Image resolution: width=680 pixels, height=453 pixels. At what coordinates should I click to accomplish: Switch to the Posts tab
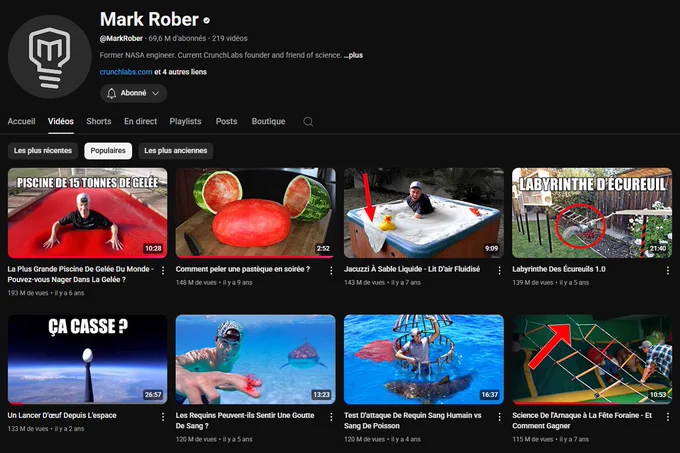click(x=226, y=121)
